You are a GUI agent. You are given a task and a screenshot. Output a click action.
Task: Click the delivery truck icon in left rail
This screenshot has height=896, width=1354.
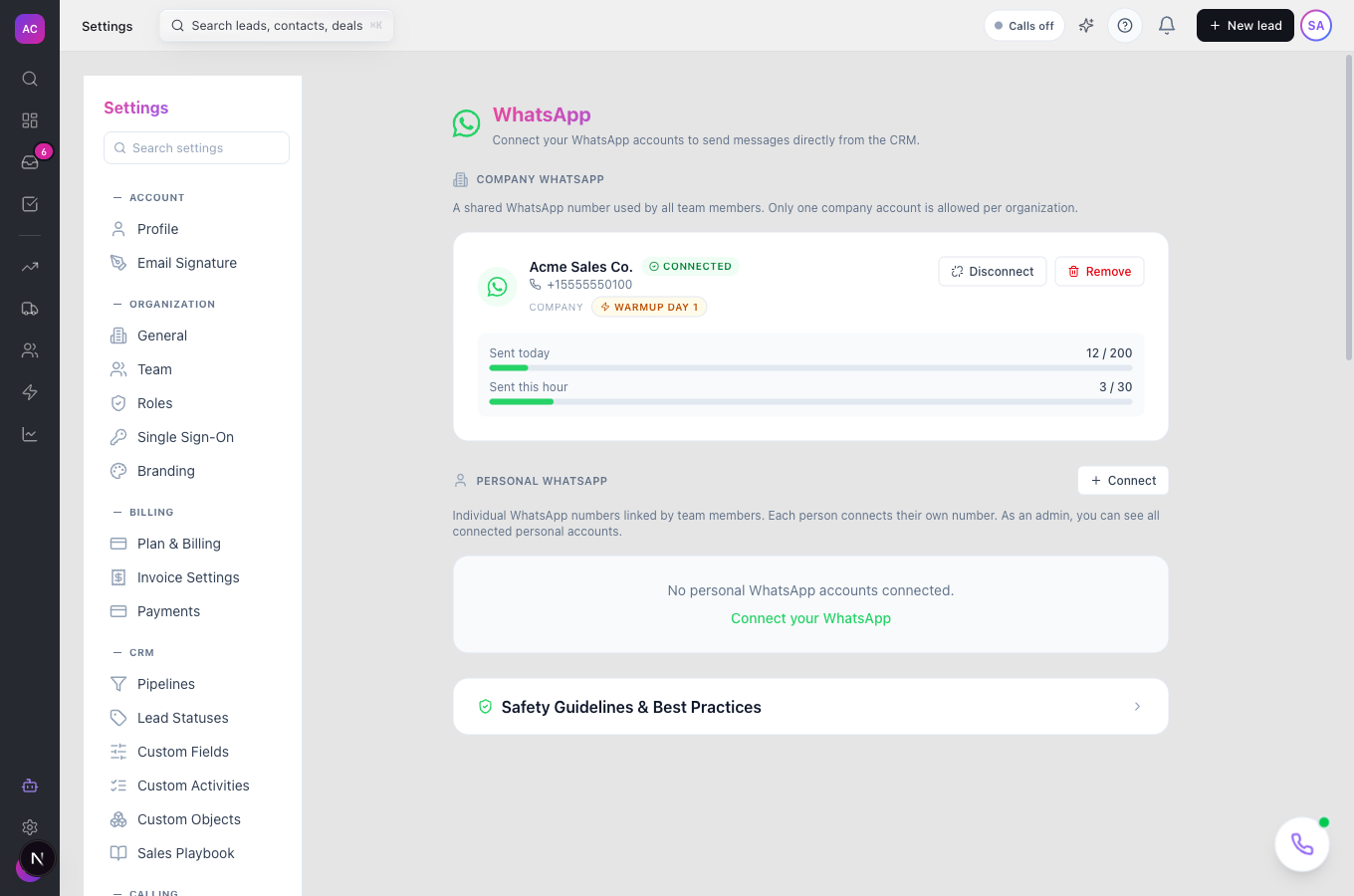click(30, 309)
